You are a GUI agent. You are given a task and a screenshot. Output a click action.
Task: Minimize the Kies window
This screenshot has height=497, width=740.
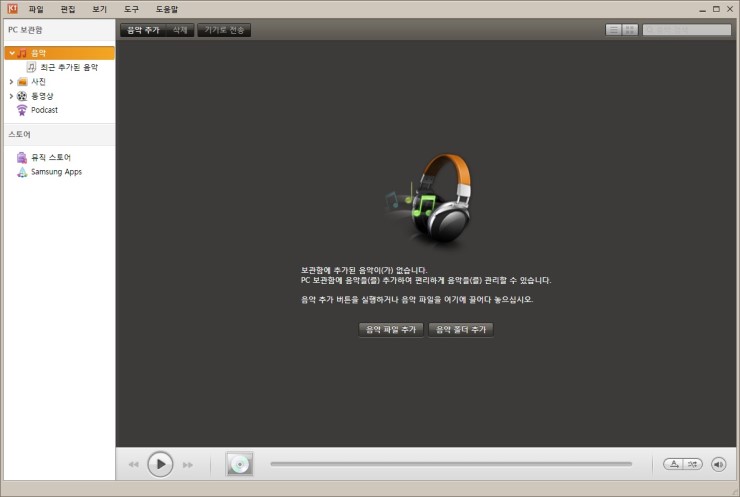pyautogui.click(x=703, y=9)
